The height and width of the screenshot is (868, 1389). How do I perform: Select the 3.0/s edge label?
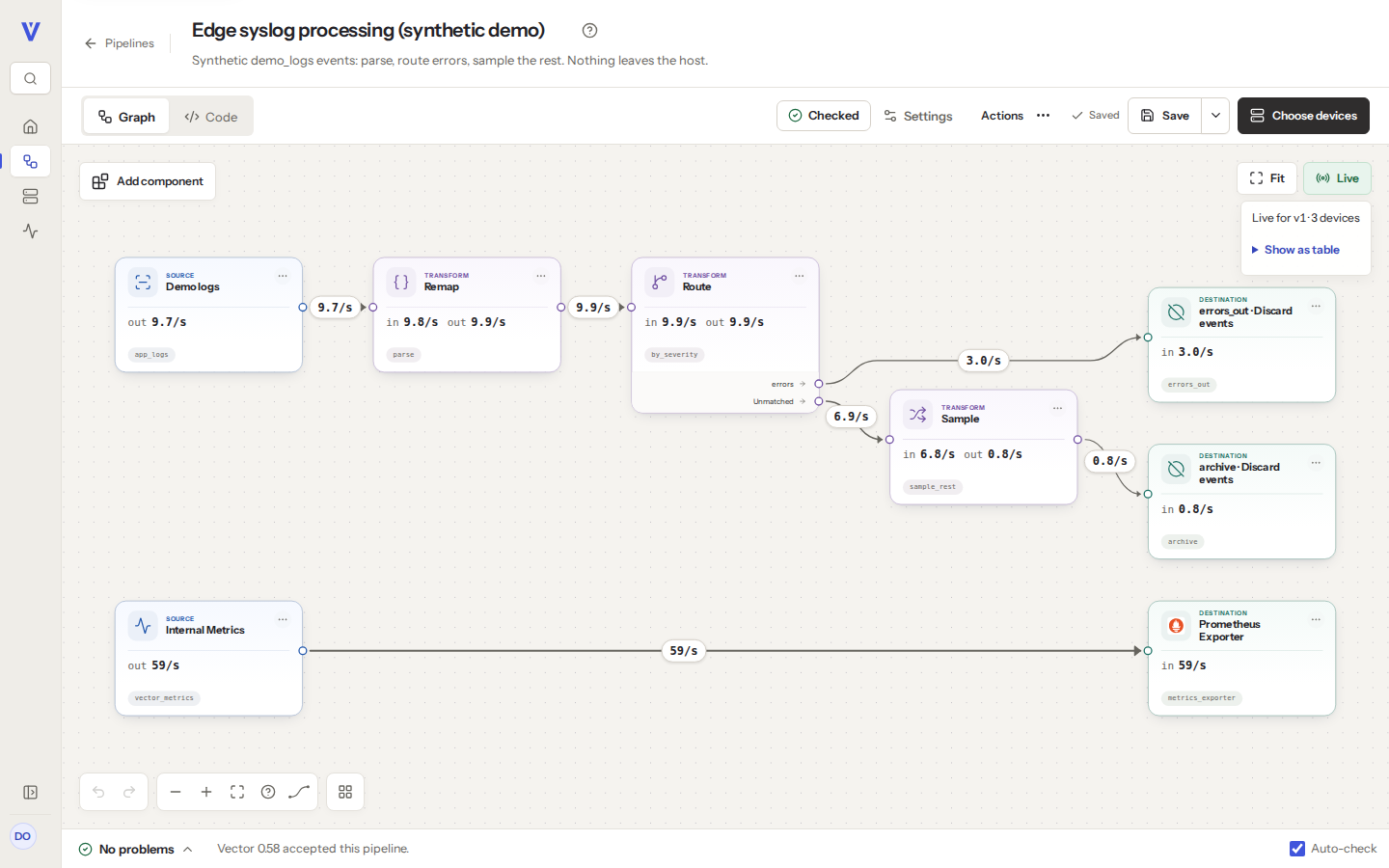pos(984,361)
